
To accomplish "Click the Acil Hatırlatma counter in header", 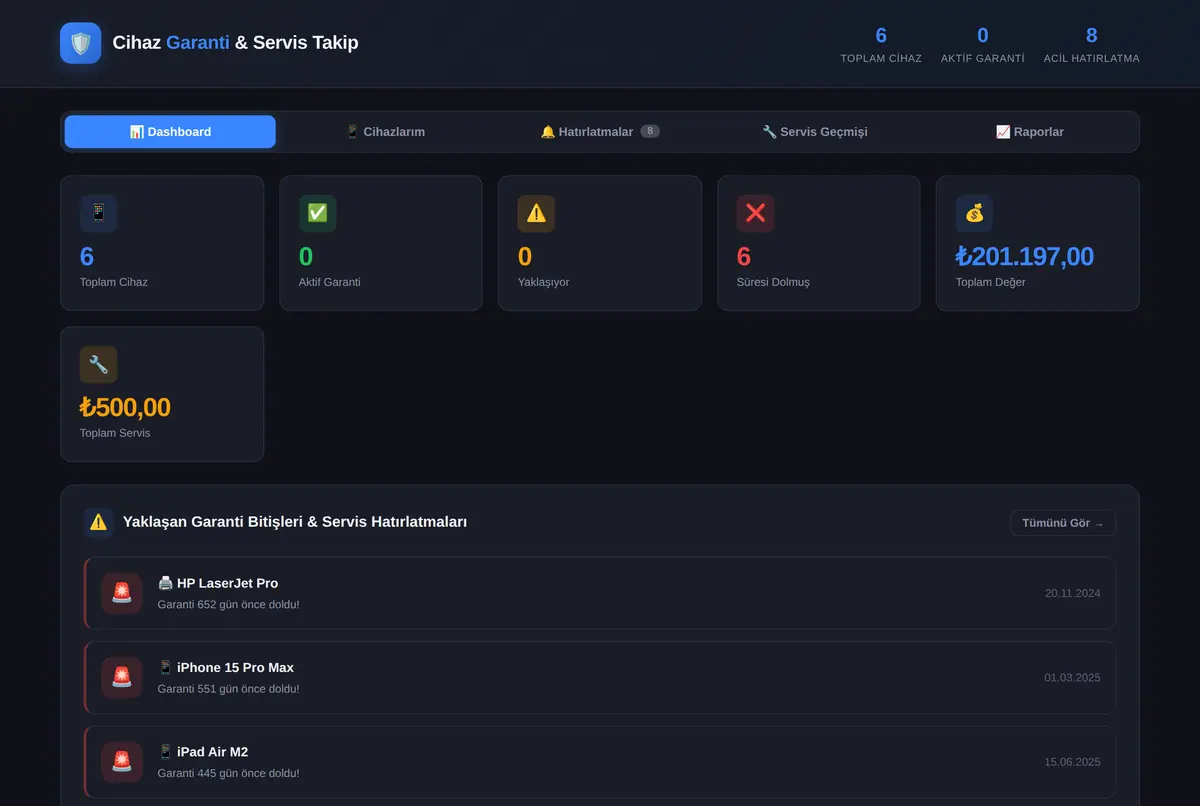I will click(x=1091, y=45).
